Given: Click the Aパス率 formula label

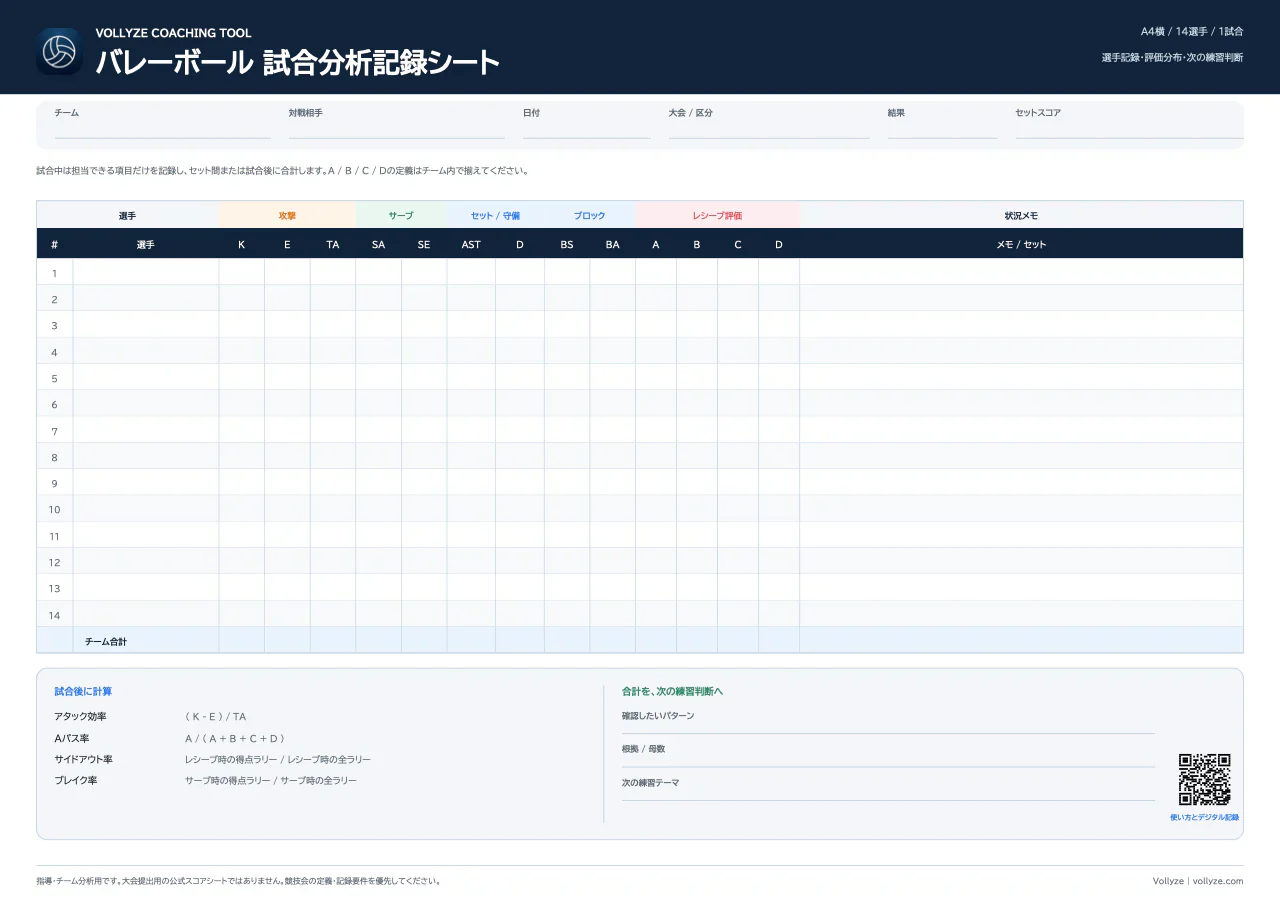Looking at the screenshot, I should coord(72,738).
